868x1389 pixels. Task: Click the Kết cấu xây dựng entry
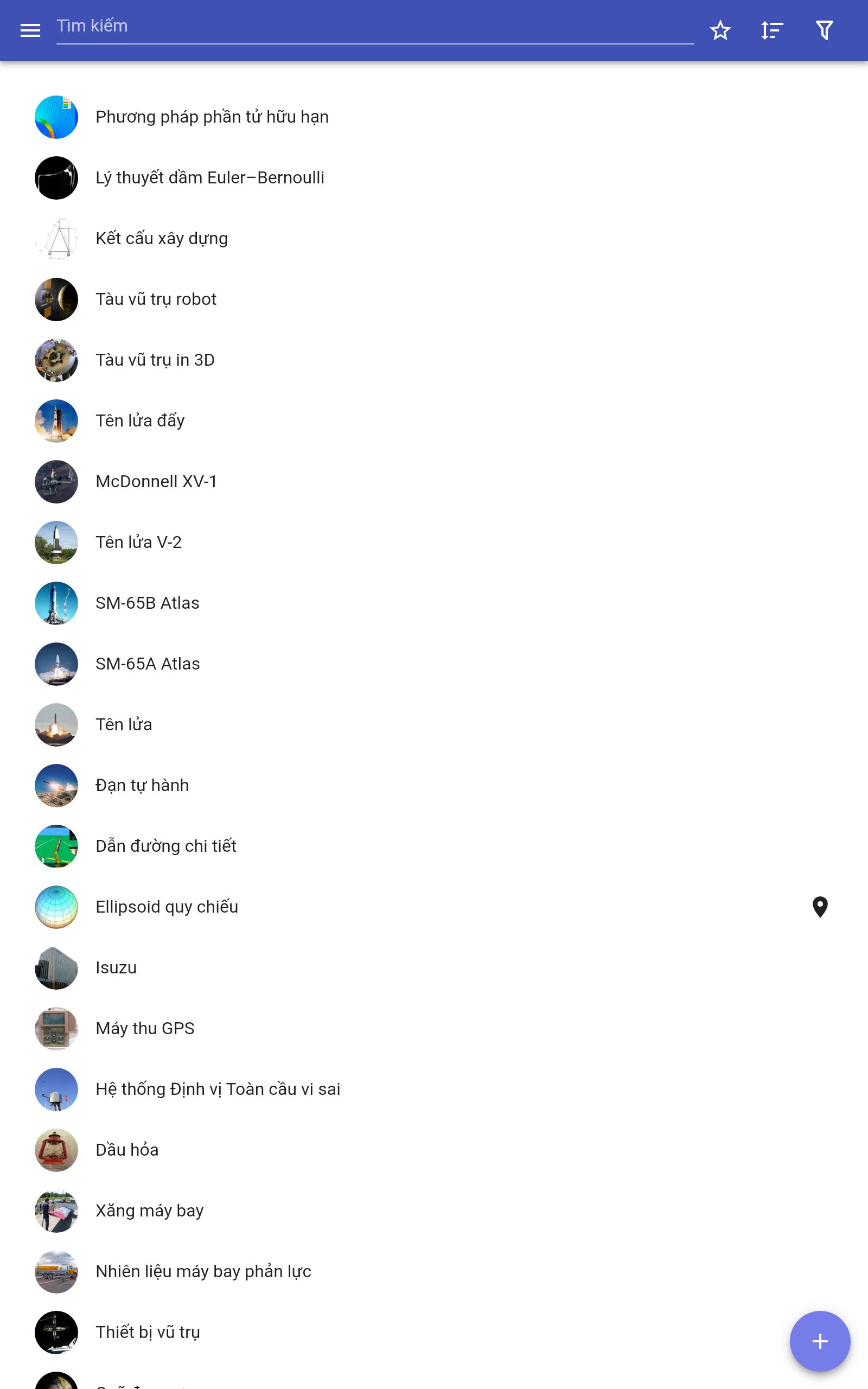point(434,239)
